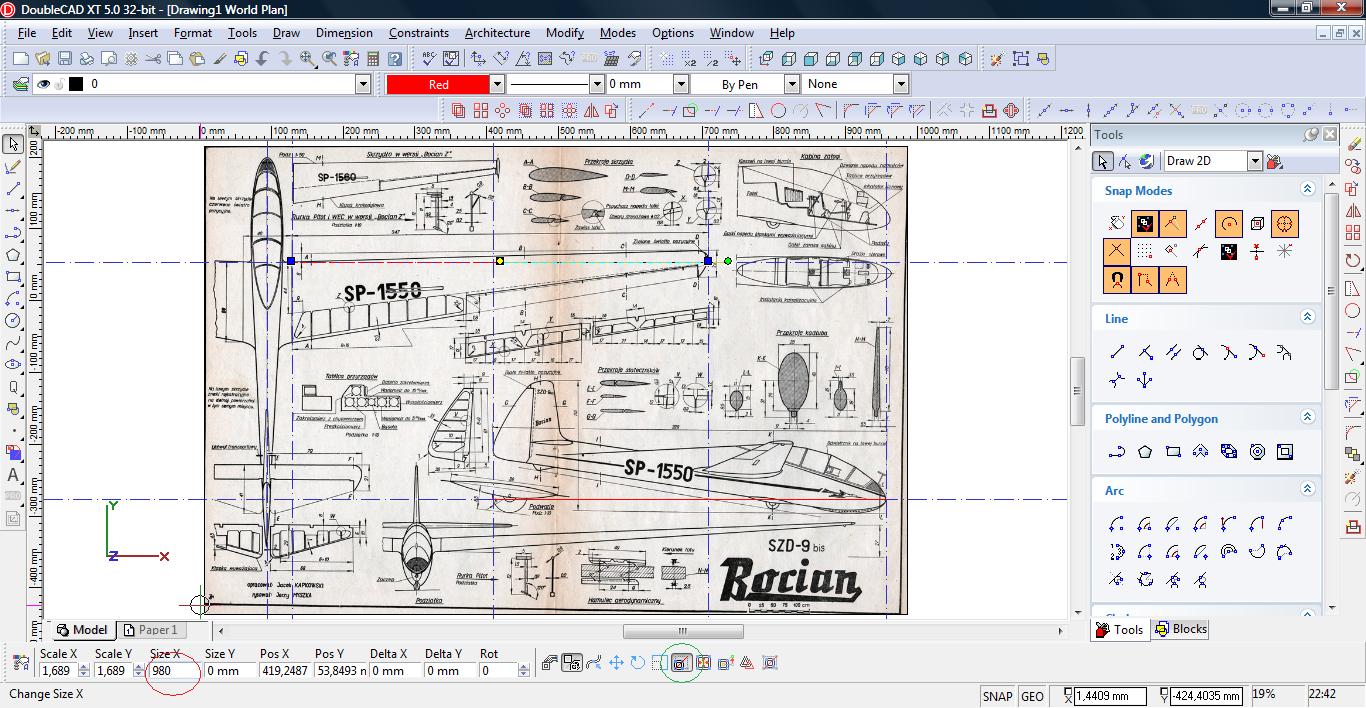Open the Draw 2D palette dropdown
This screenshot has width=1366, height=708.
click(1254, 161)
